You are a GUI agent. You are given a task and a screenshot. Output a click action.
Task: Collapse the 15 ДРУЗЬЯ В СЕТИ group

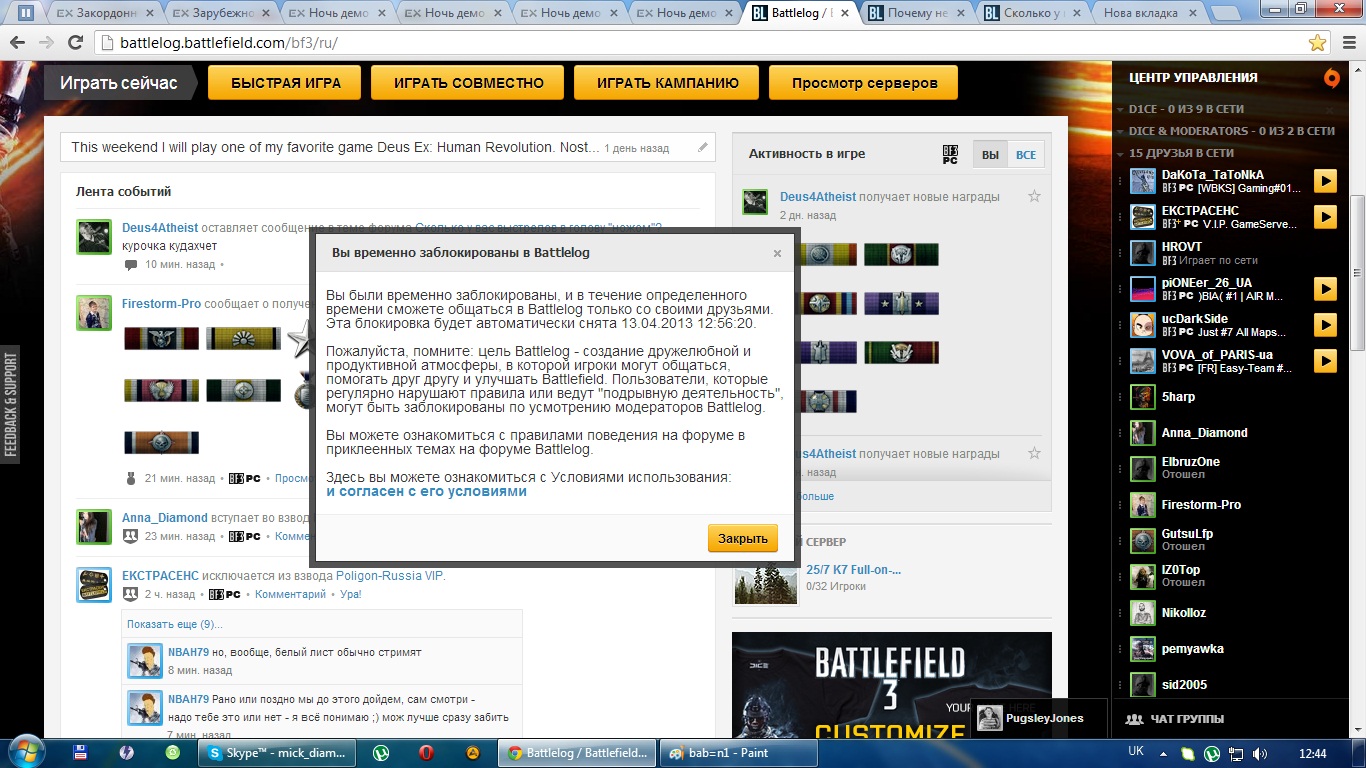1120,153
